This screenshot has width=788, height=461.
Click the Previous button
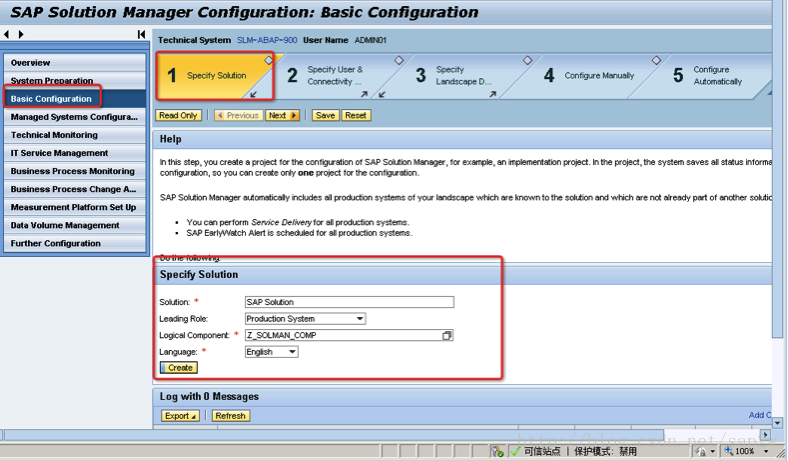(x=237, y=116)
